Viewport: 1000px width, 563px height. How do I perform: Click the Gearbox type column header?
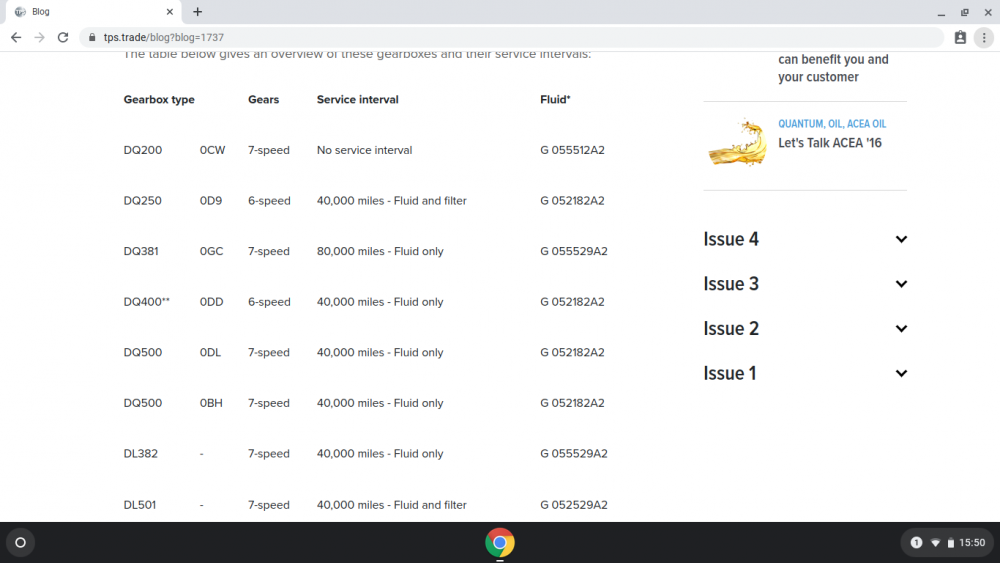point(159,99)
